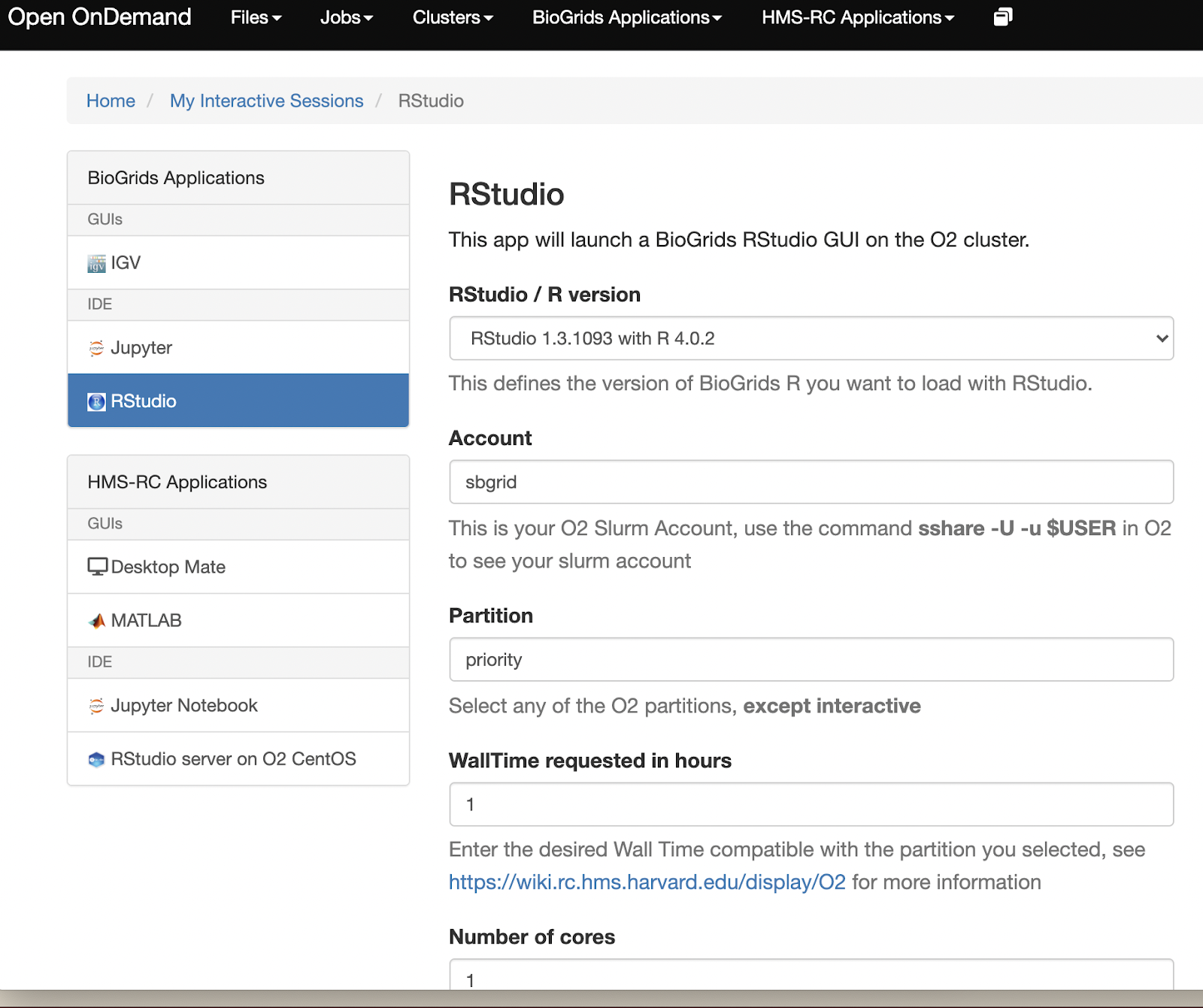
Task: Select RStudio server on O2 CentOS
Action: 238,759
